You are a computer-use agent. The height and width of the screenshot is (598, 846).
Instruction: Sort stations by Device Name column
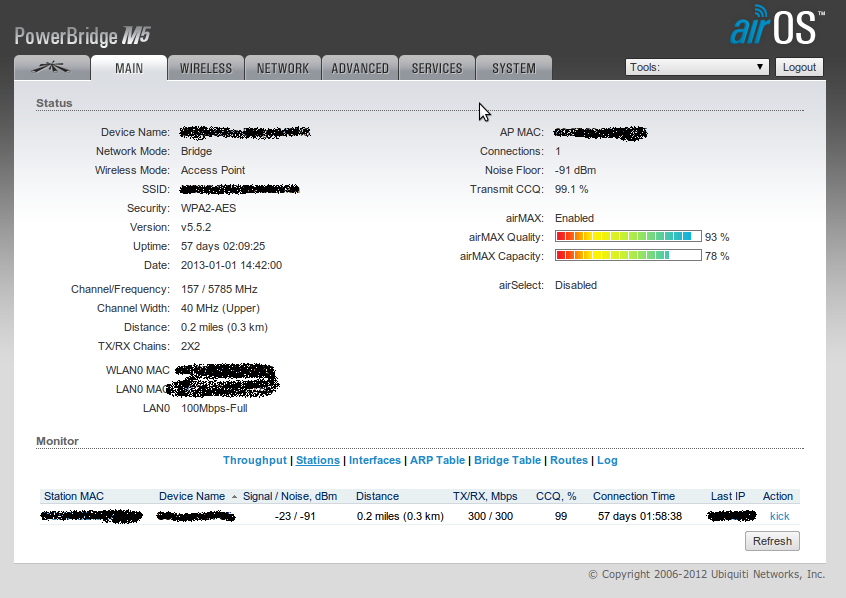coord(192,497)
